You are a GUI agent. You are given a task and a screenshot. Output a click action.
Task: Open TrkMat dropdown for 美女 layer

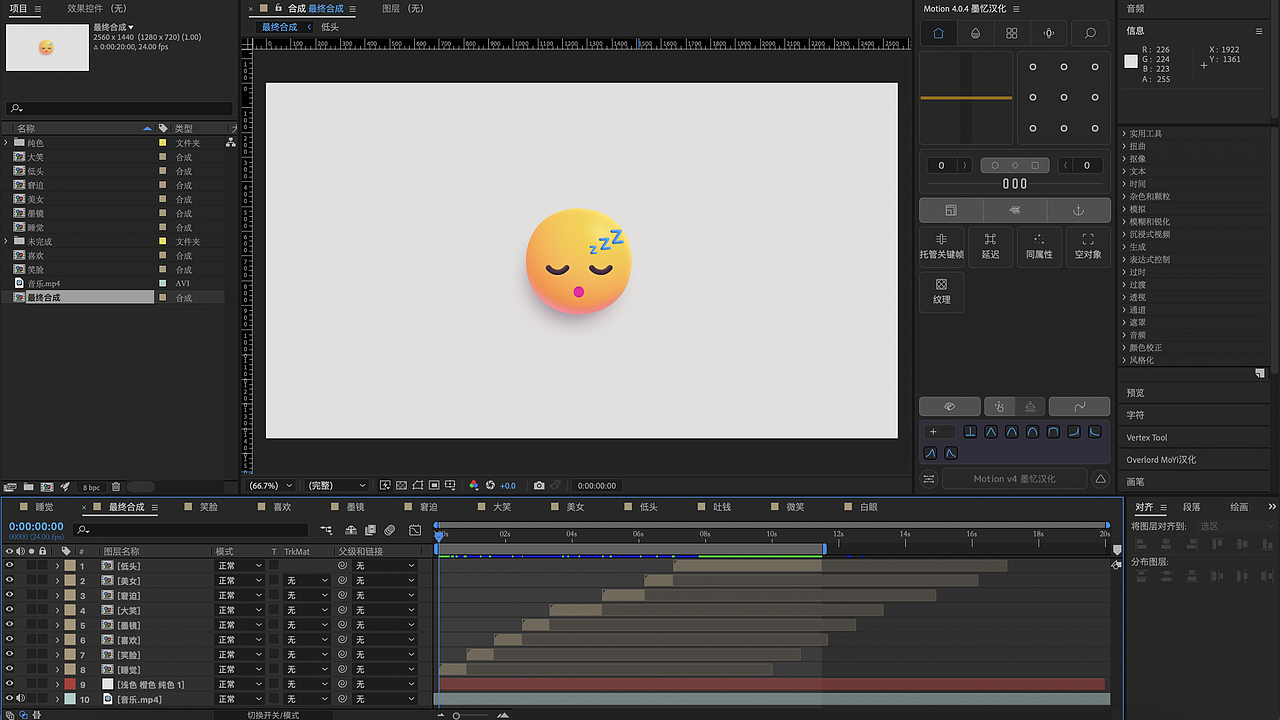(307, 581)
